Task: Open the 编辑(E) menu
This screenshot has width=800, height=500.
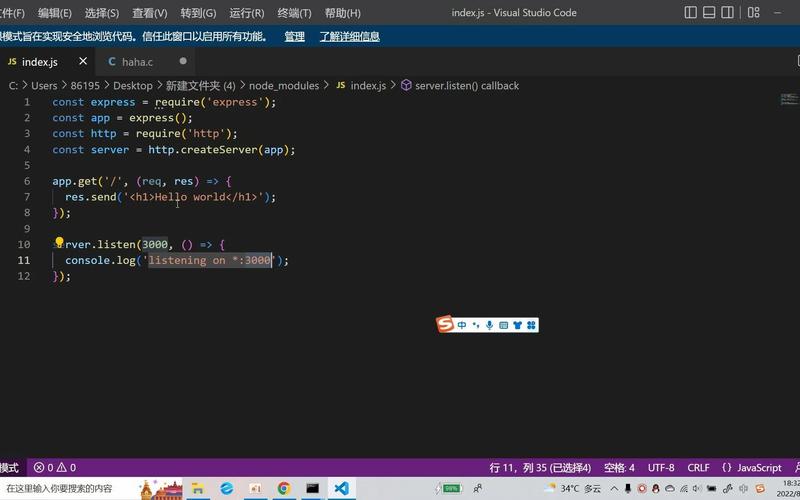Action: point(55,13)
